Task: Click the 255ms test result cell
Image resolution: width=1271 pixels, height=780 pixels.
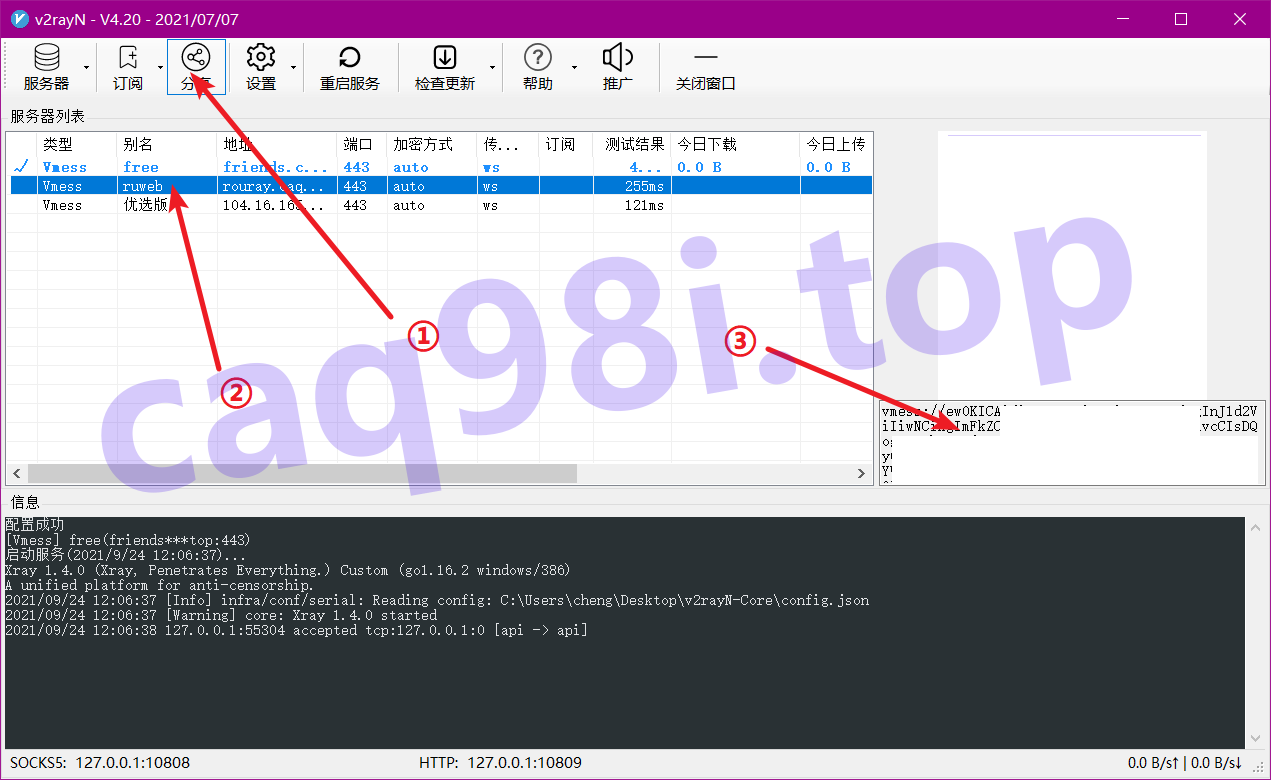Action: click(x=632, y=186)
